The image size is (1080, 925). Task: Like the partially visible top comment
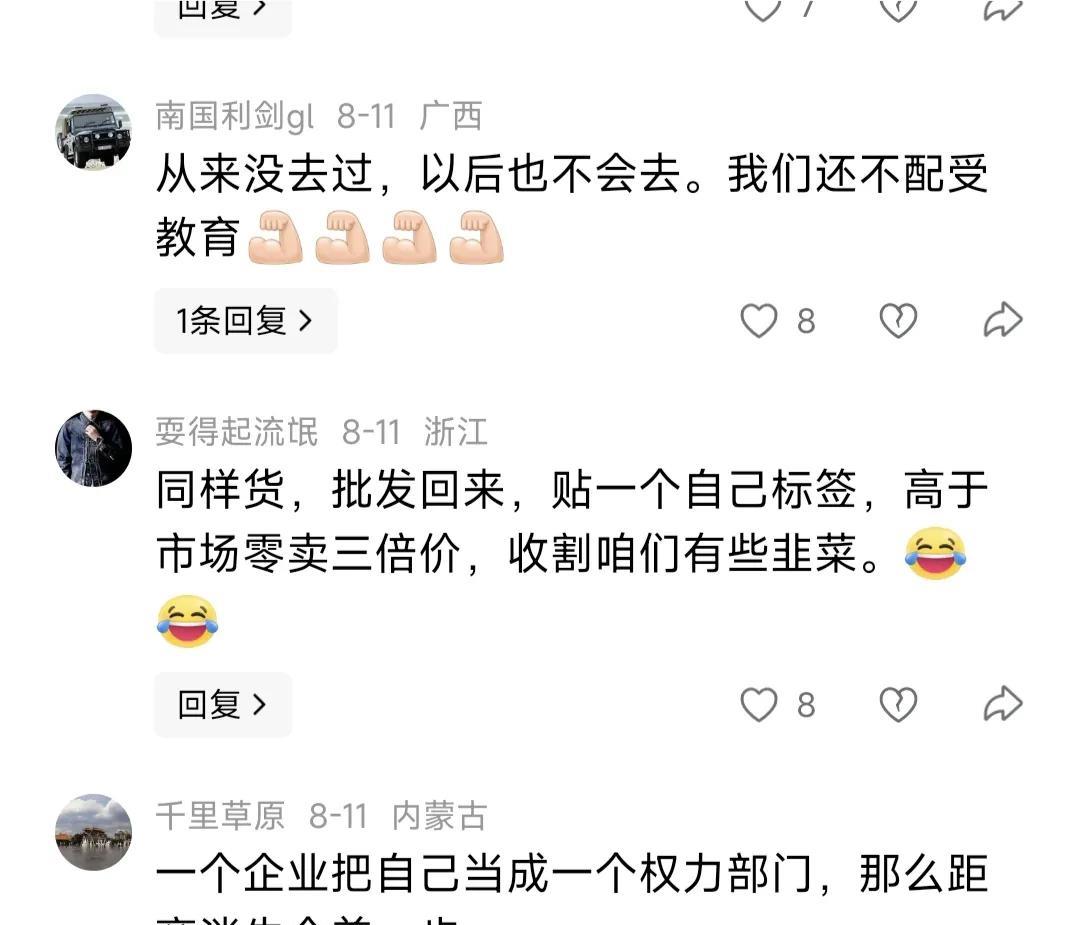click(762, 10)
